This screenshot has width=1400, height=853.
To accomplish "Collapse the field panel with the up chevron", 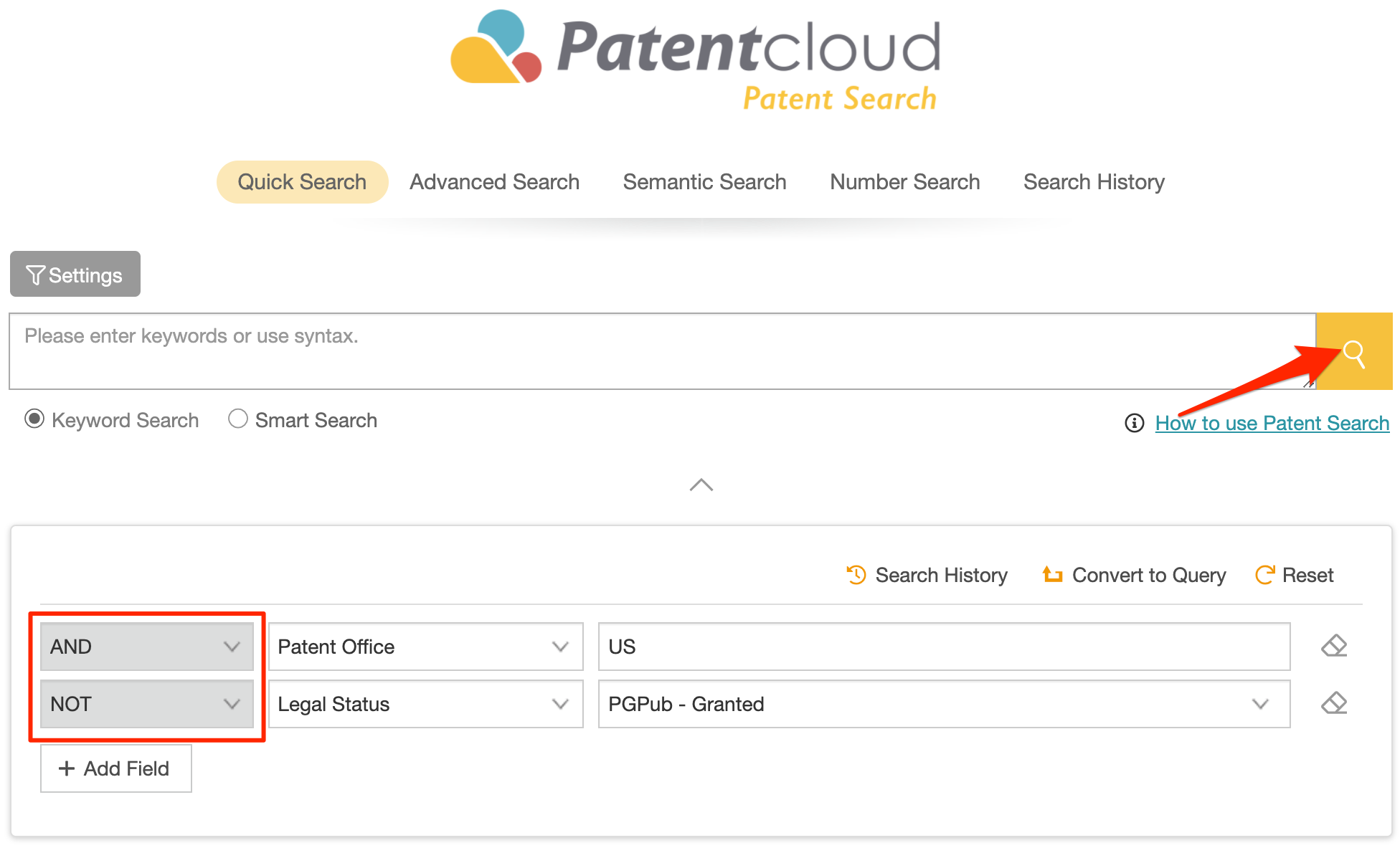I will tap(701, 485).
